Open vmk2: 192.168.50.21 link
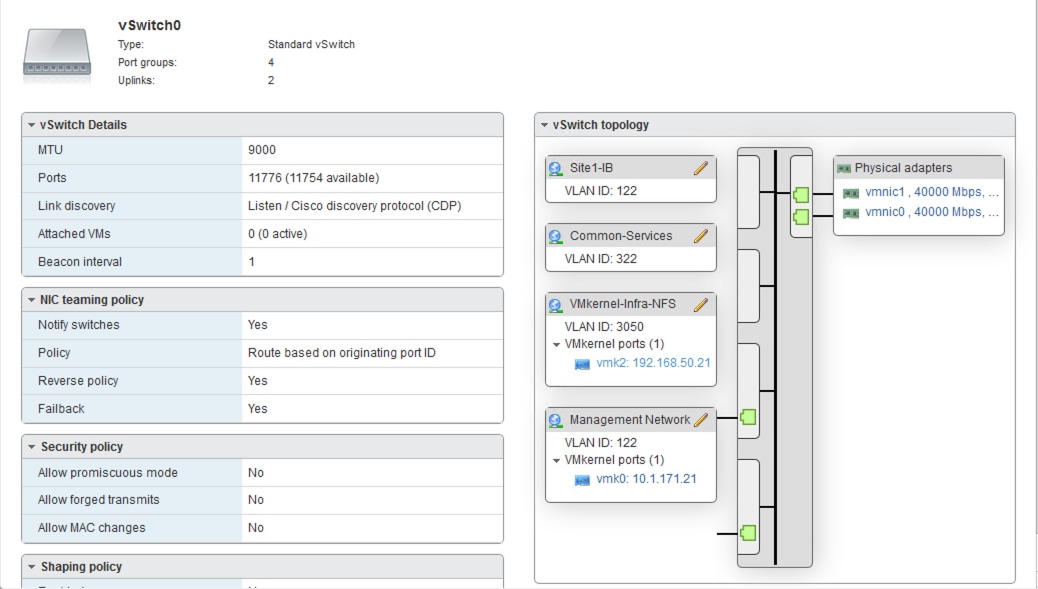Screen dimensions: 1038x589 click(653, 363)
